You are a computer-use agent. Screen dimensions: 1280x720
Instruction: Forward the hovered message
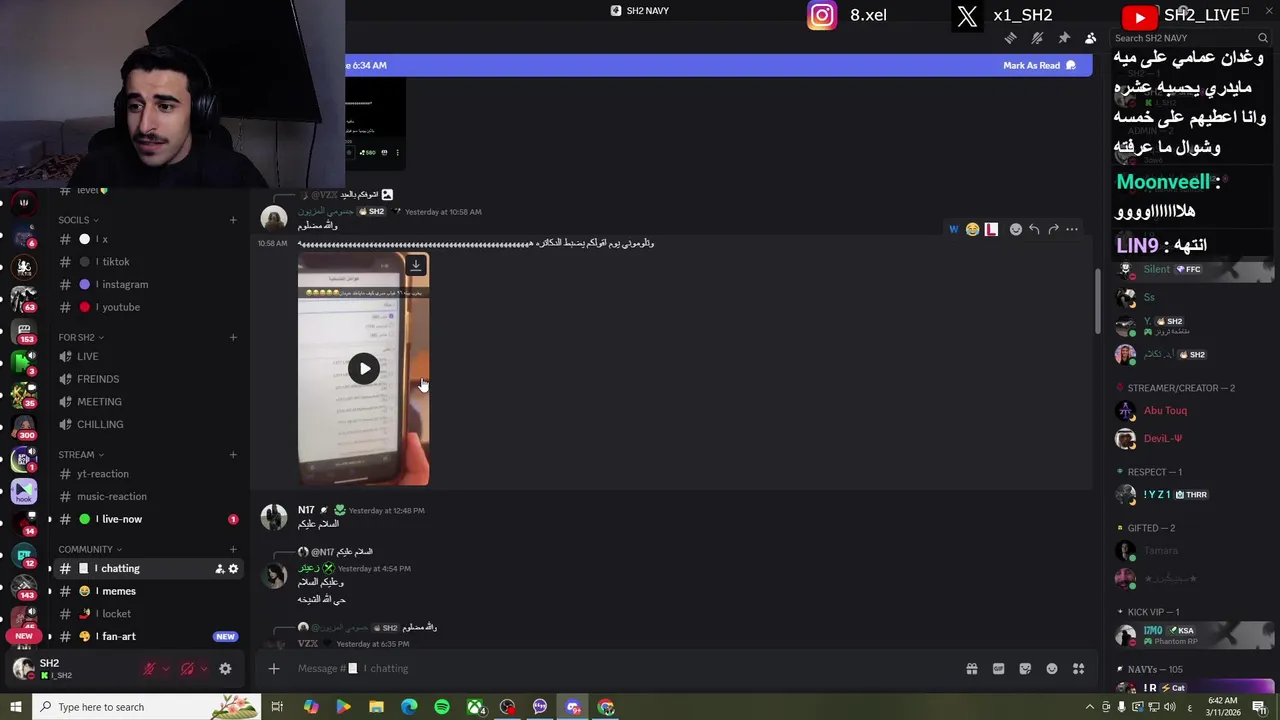tap(1053, 229)
